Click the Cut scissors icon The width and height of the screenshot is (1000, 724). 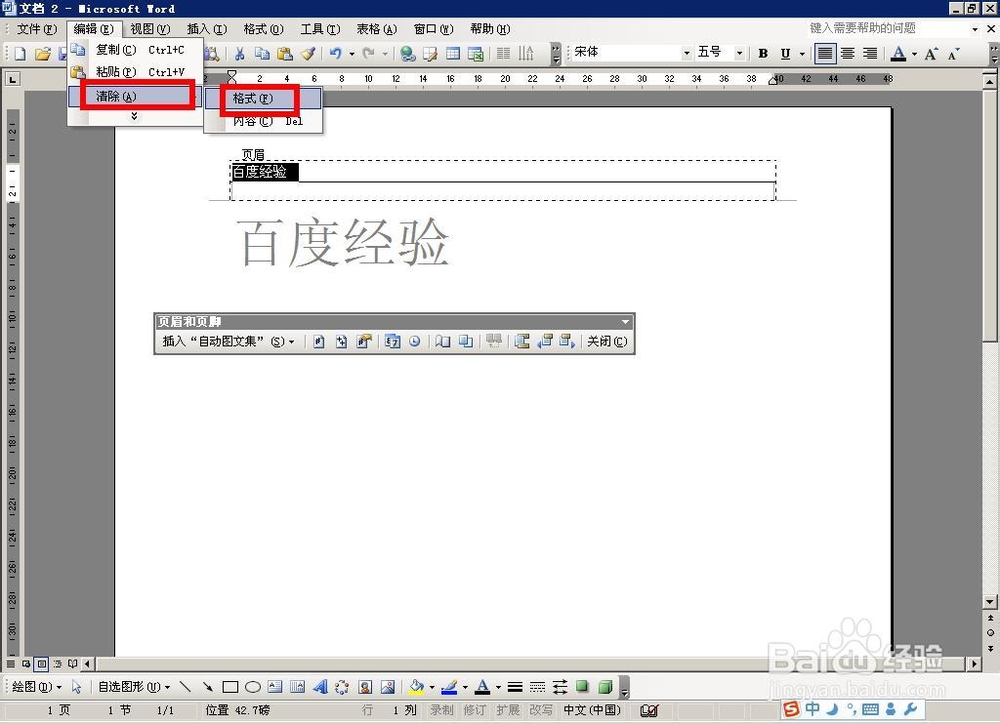point(240,54)
